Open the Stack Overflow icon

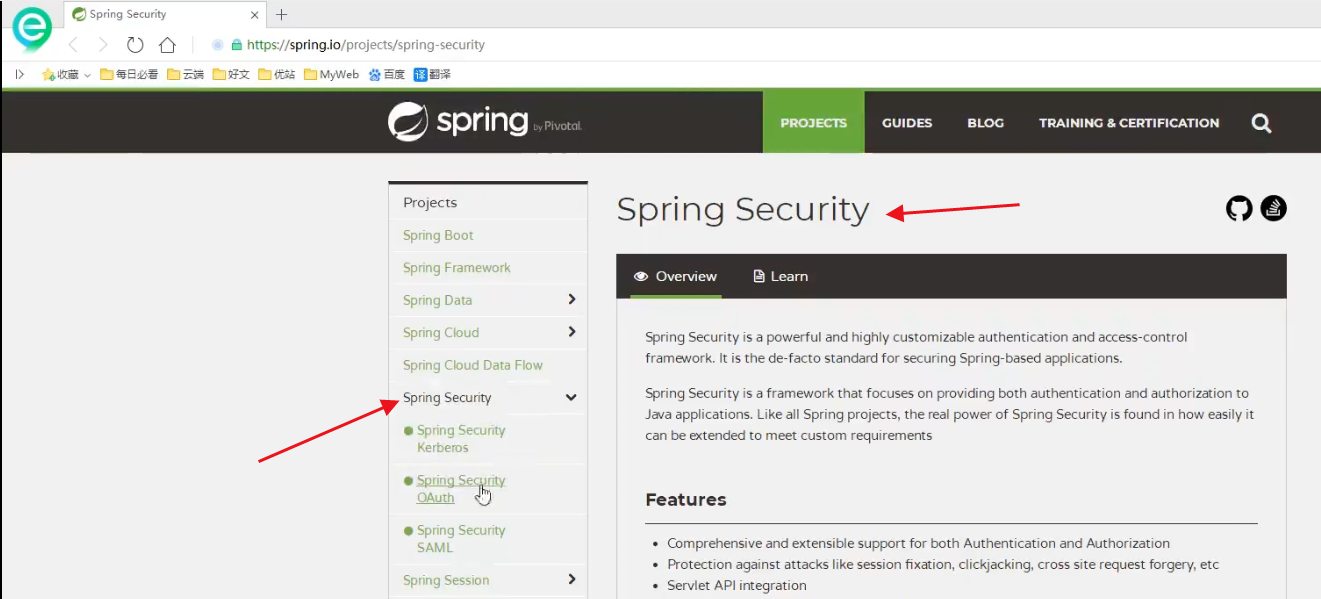[1273, 208]
